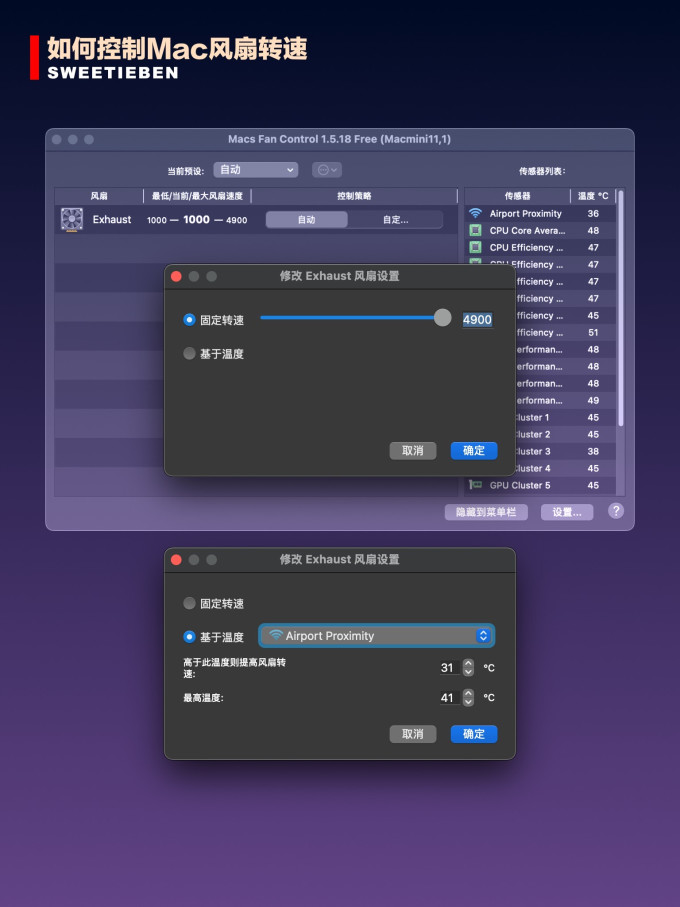Click the temperature value 49
Viewport: 680px width, 907px height.
pyautogui.click(x=593, y=400)
